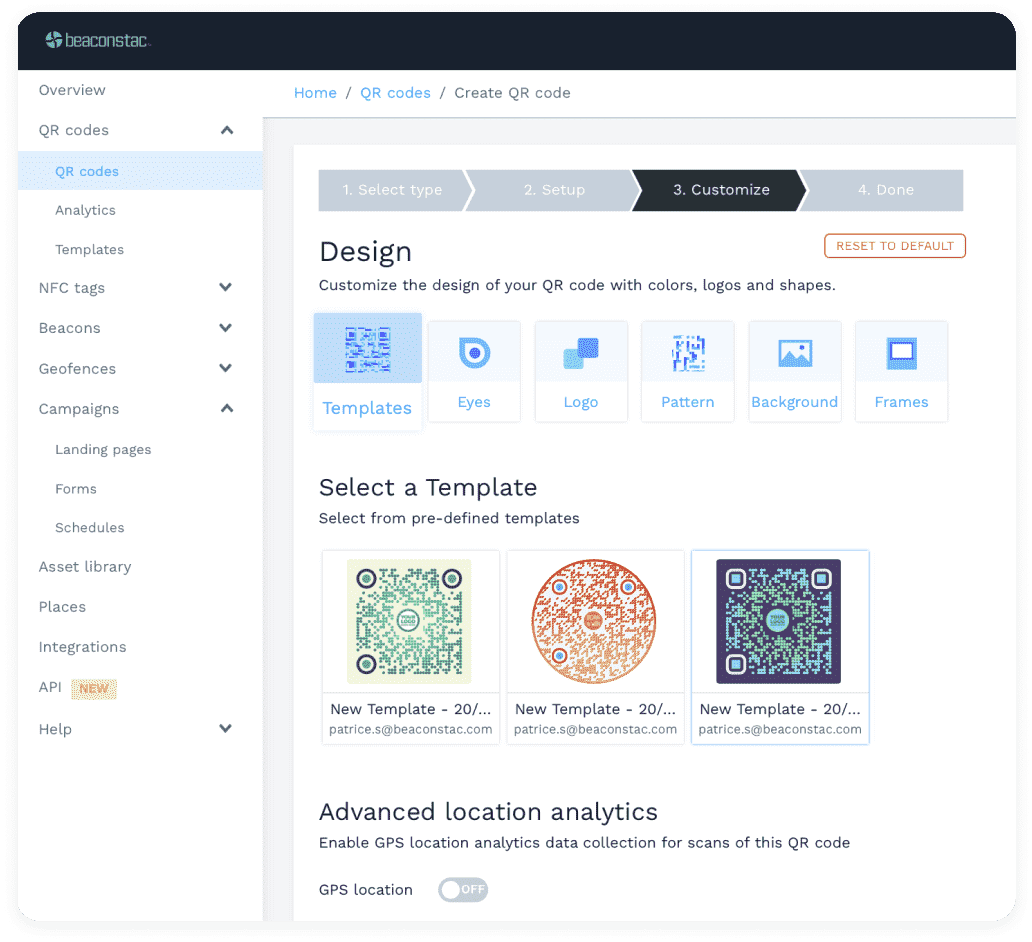Select the dark purple QR template thumbnail

pos(779,621)
